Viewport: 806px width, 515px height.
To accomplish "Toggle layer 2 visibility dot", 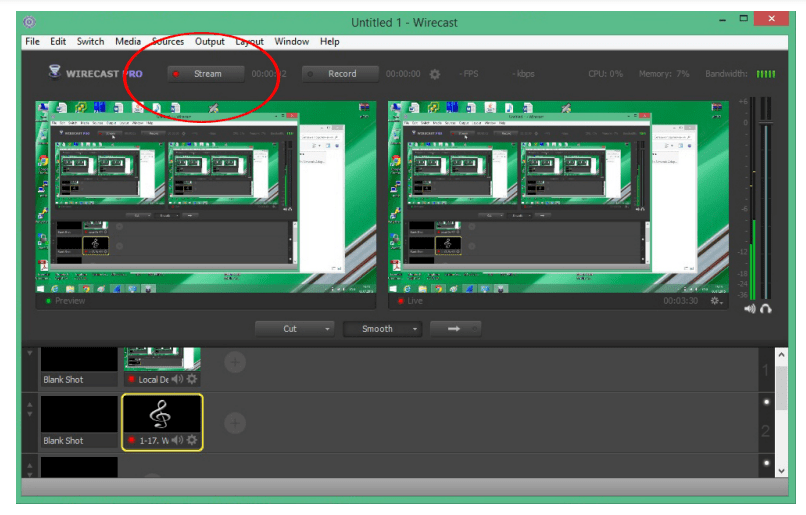I will click(766, 402).
